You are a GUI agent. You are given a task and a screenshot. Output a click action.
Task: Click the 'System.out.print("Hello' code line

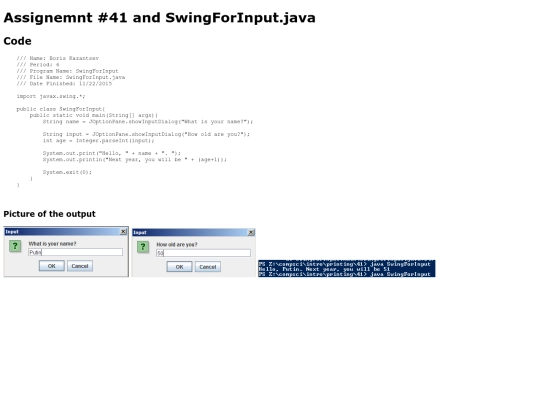[112, 153]
